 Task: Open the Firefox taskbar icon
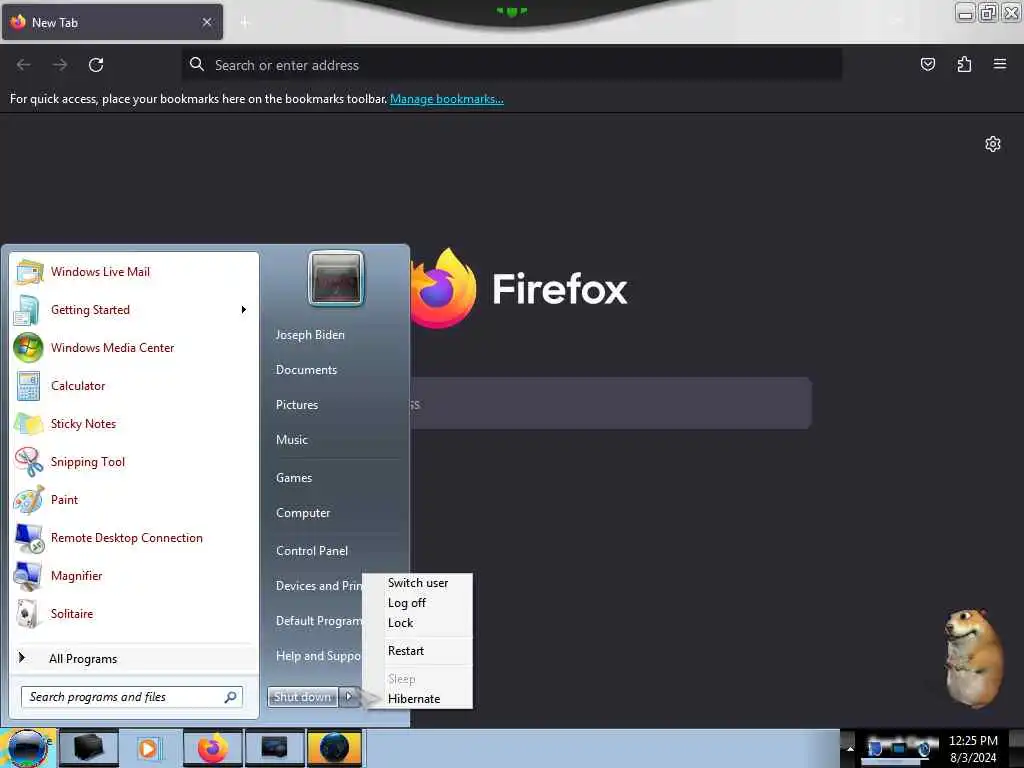212,748
